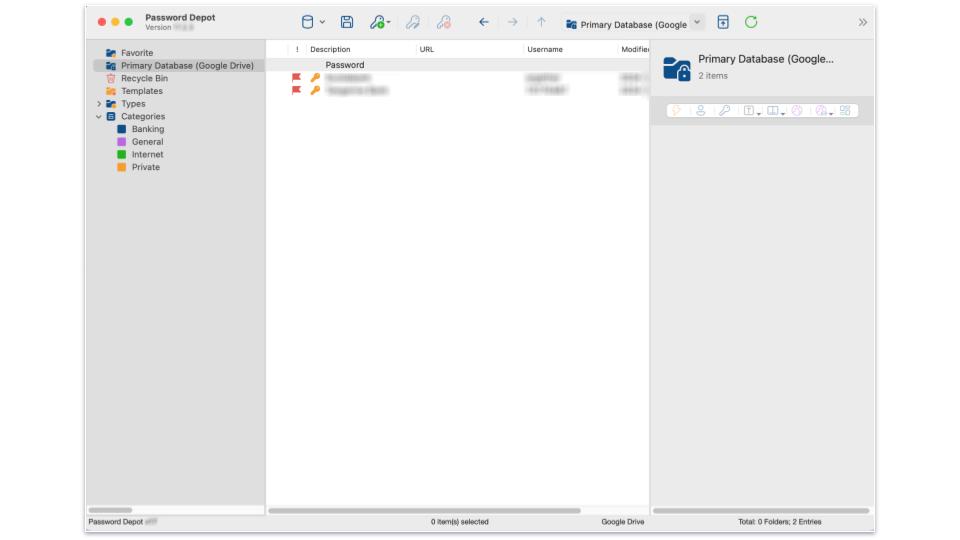Open Recycle Bin in sidebar
Screen dimensions: 960x540
[144, 78]
